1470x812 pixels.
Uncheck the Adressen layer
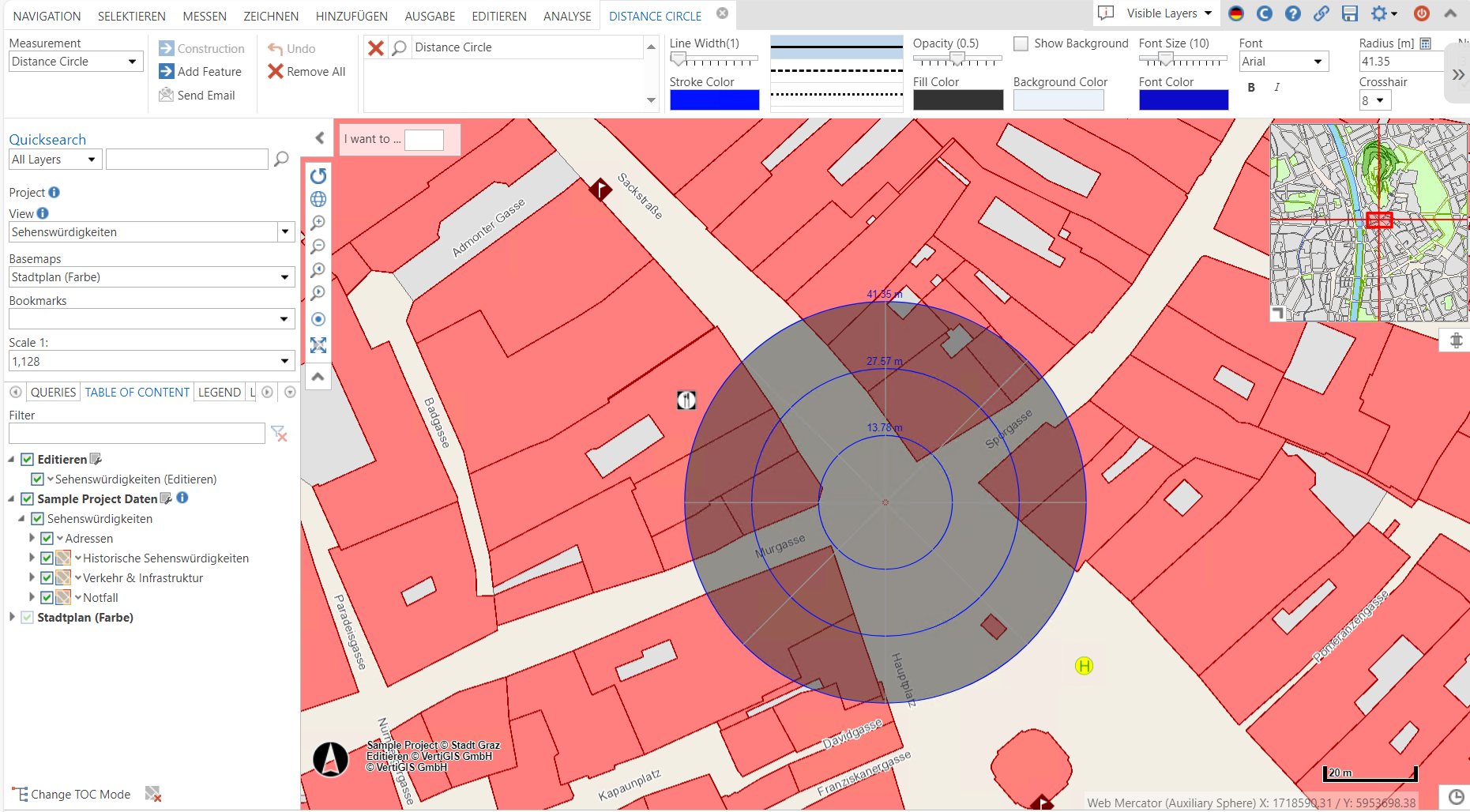[x=47, y=538]
